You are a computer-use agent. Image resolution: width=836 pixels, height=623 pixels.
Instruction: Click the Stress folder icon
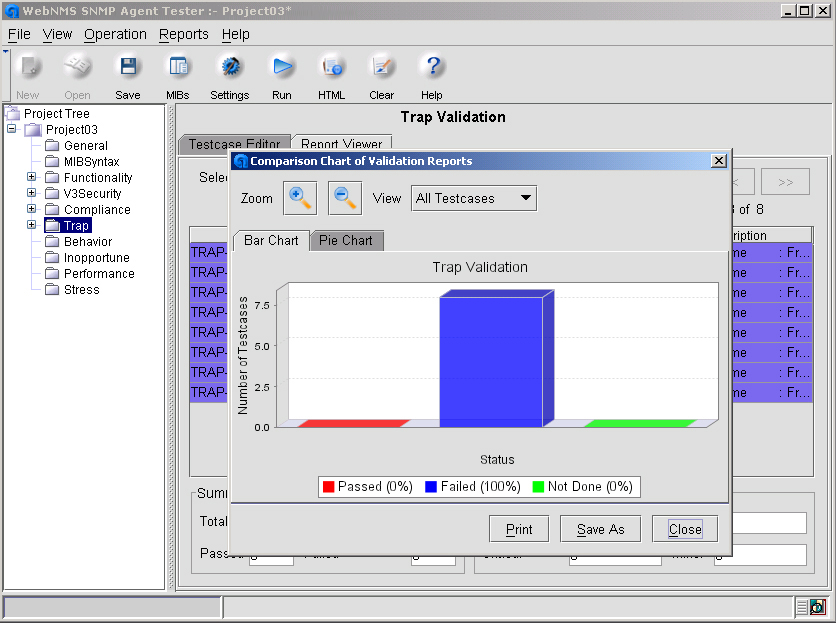click(52, 290)
